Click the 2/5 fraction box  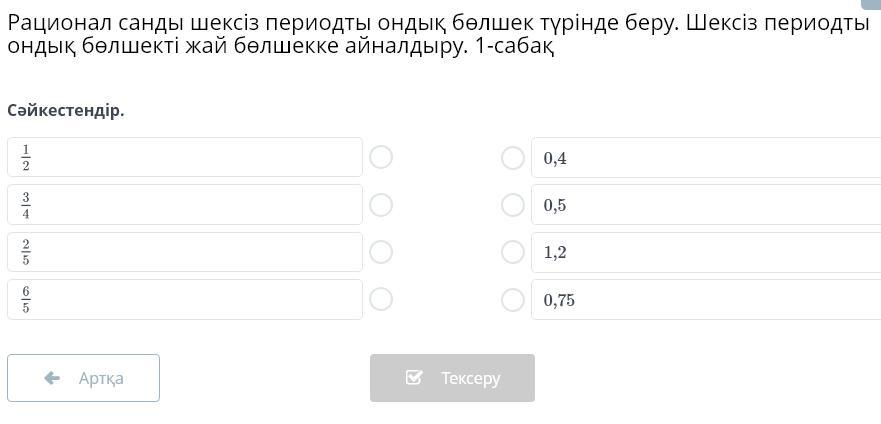(x=184, y=252)
